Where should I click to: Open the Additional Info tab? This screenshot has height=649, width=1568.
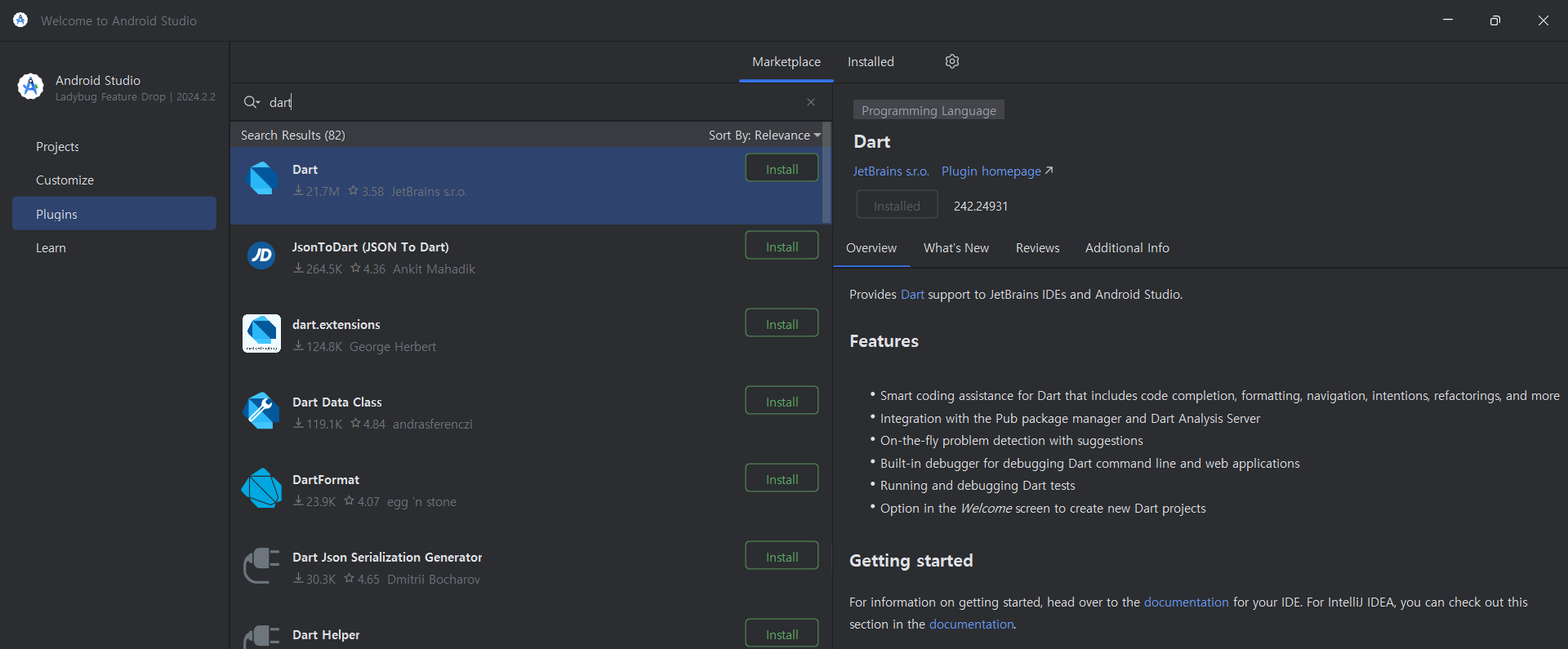click(x=1127, y=248)
